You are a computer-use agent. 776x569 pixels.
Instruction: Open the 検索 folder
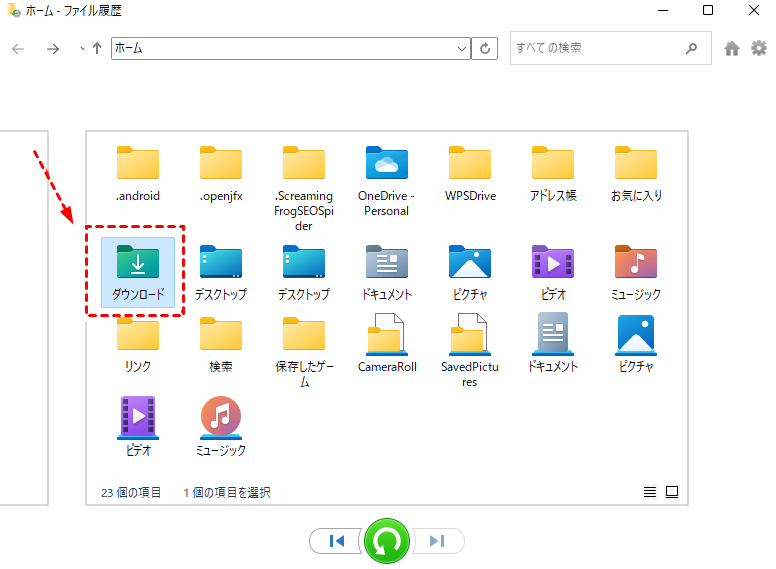click(x=221, y=345)
